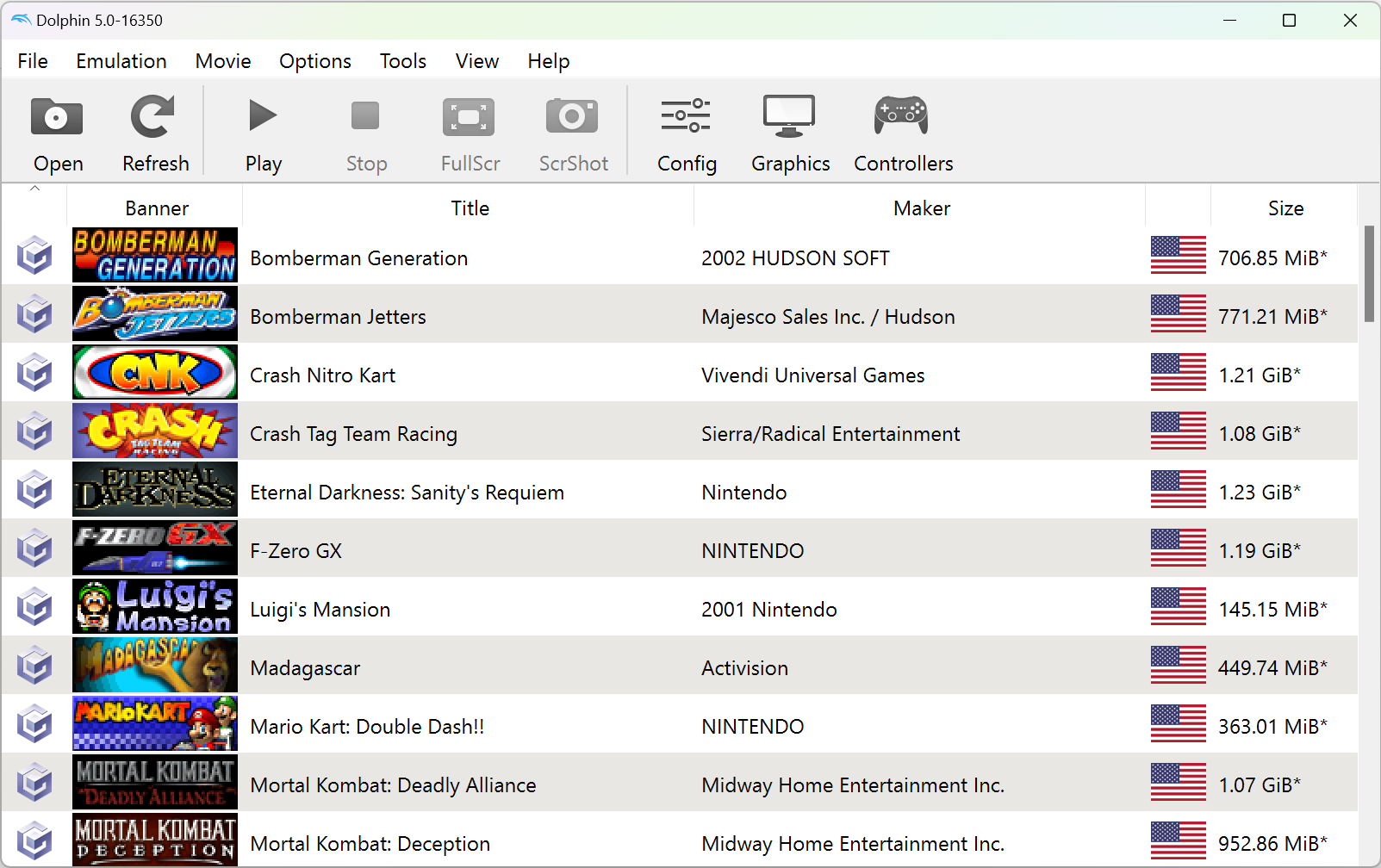The image size is (1381, 868).
Task: Click the GameCube icon beside Mario Kart: Double Dash
Action: (x=35, y=724)
